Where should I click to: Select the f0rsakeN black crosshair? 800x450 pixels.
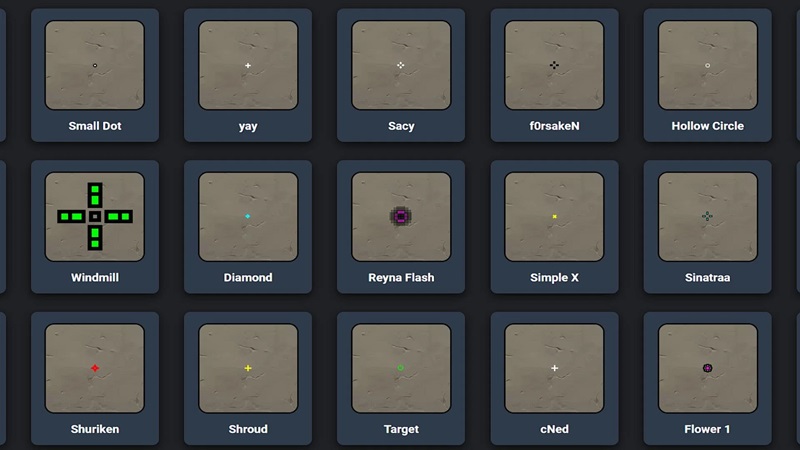point(554,65)
